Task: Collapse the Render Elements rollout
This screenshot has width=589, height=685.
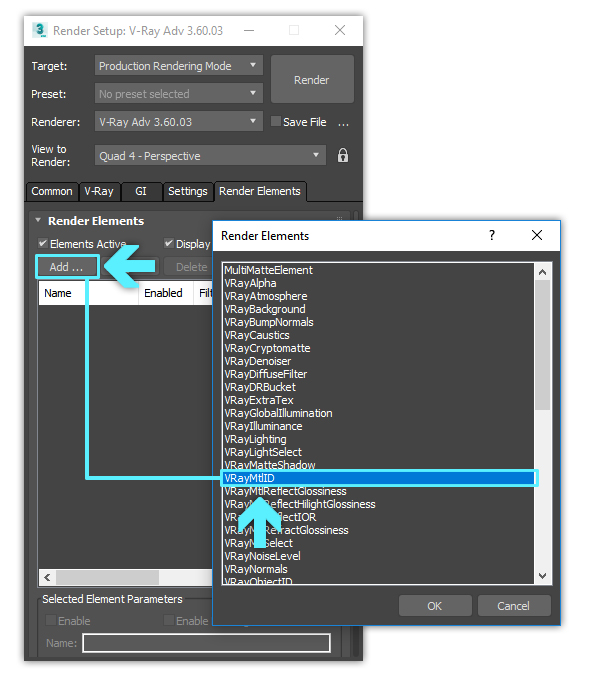Action: point(38,221)
